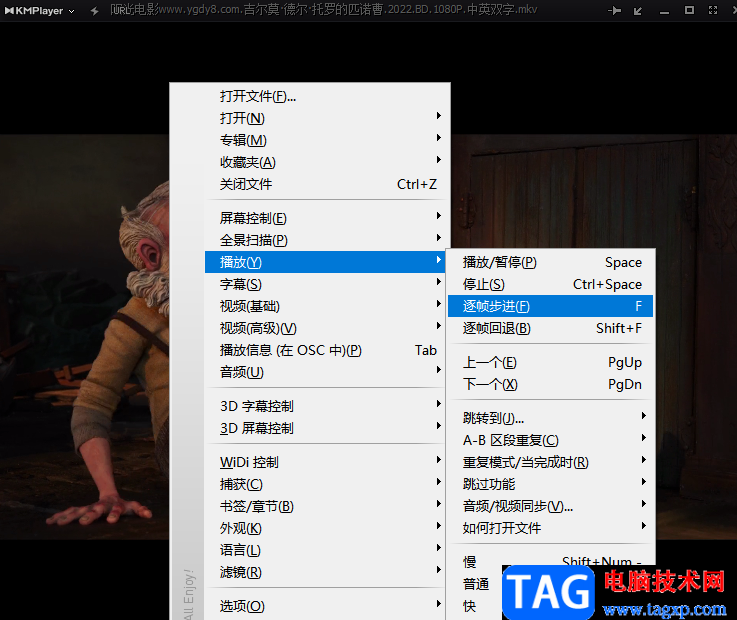Open the 捕获(C) submenu
This screenshot has height=620, width=737.
(325, 484)
